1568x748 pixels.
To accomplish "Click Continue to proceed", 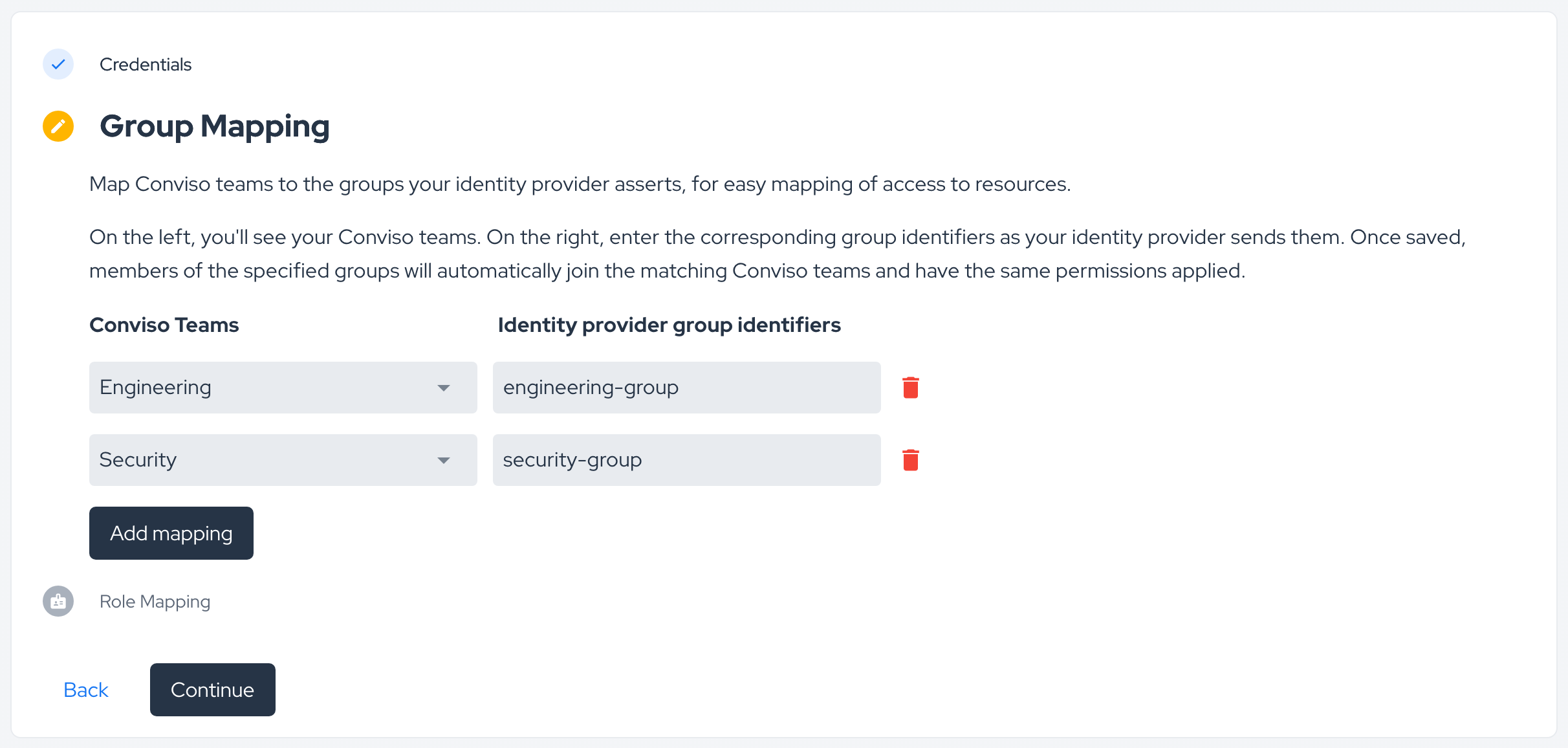I will 213,690.
